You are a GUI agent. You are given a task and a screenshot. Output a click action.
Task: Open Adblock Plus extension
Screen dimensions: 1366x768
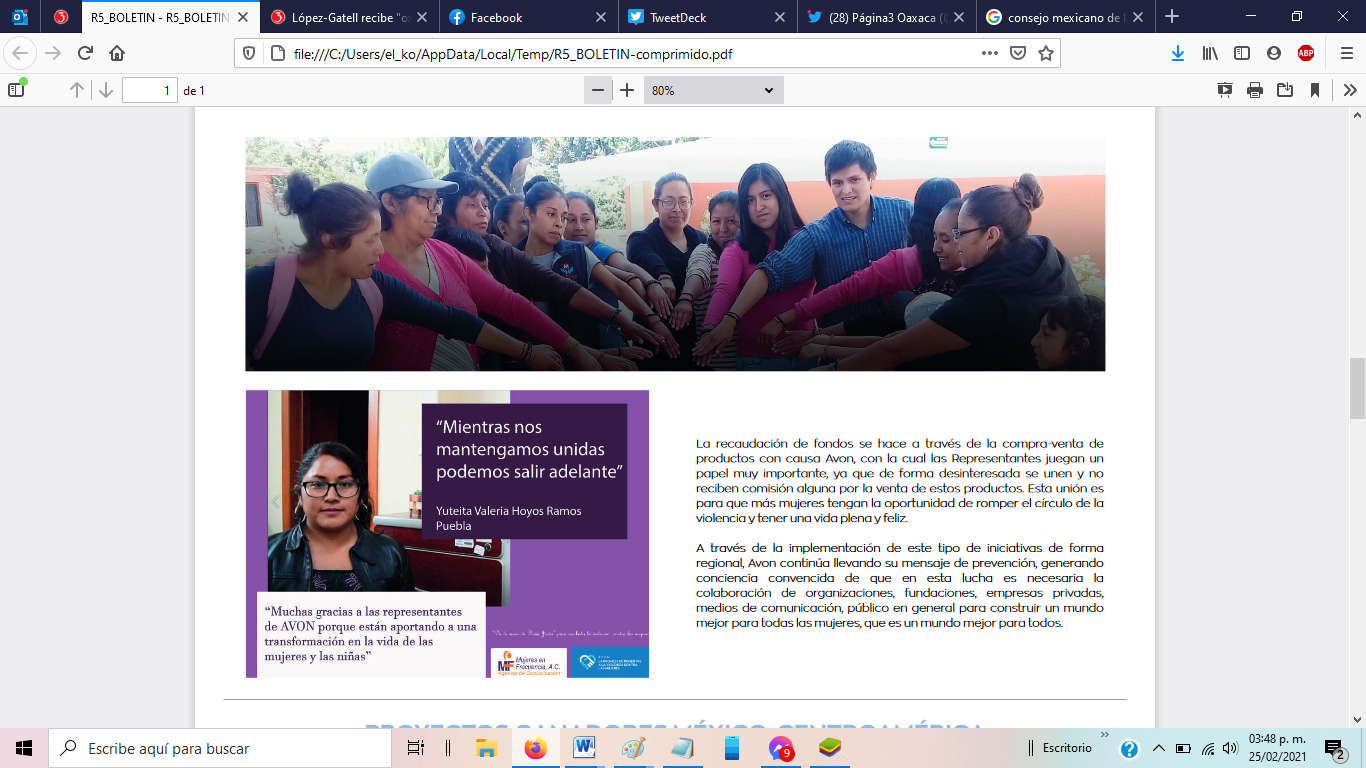(x=1306, y=53)
